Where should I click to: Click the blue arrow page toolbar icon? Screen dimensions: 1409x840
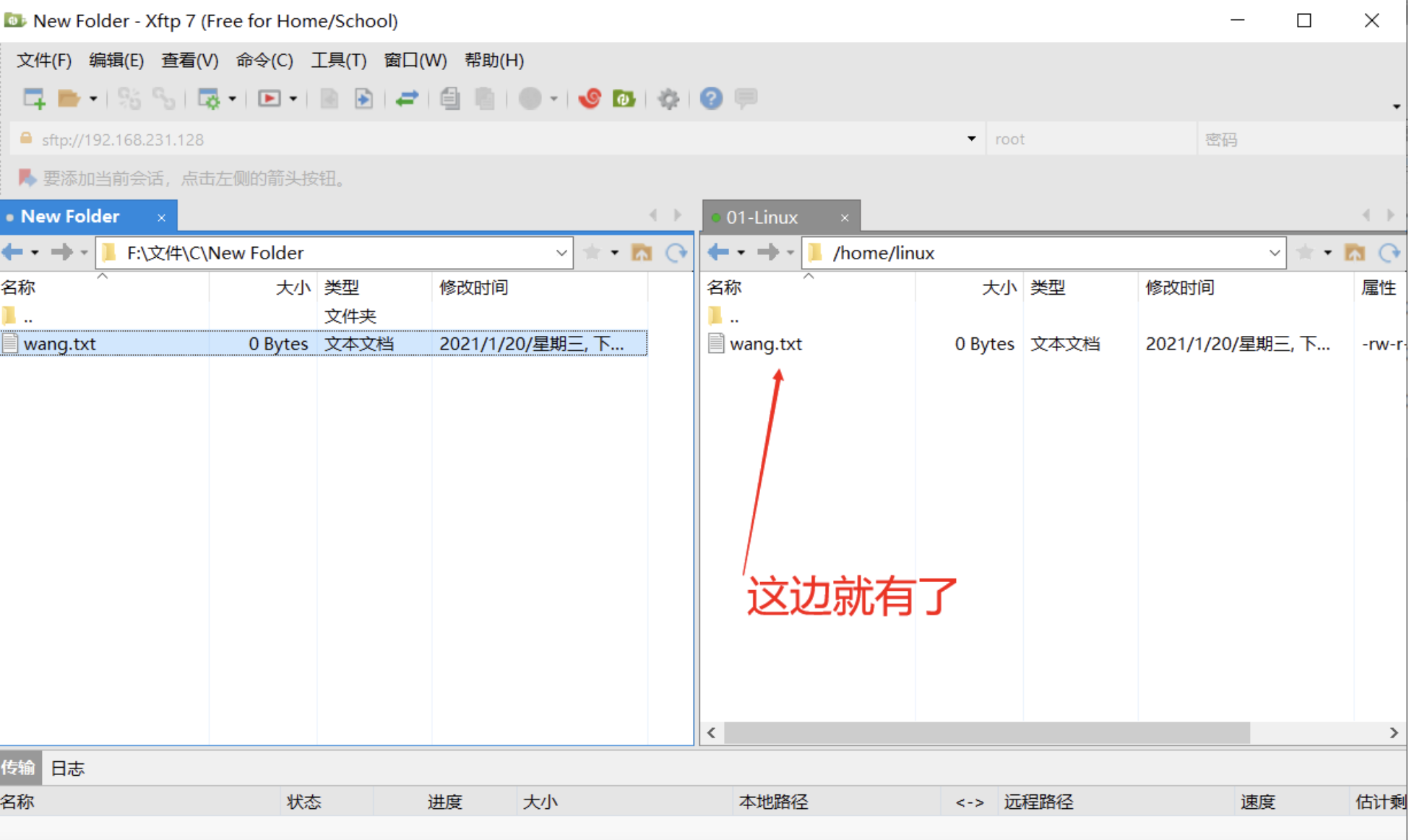click(363, 98)
